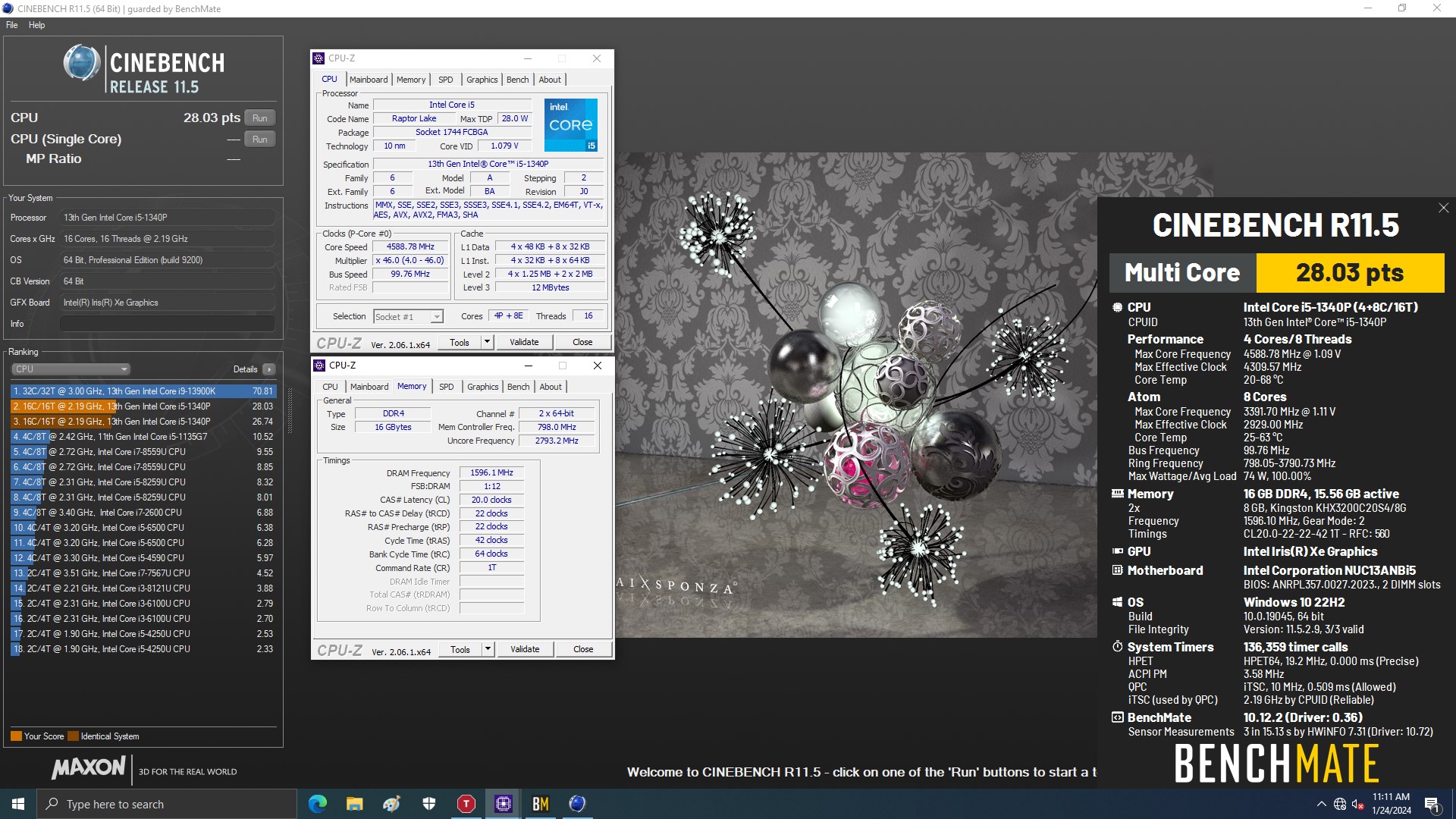
Task: Click the BenchMate version icon
Action: (1117, 717)
